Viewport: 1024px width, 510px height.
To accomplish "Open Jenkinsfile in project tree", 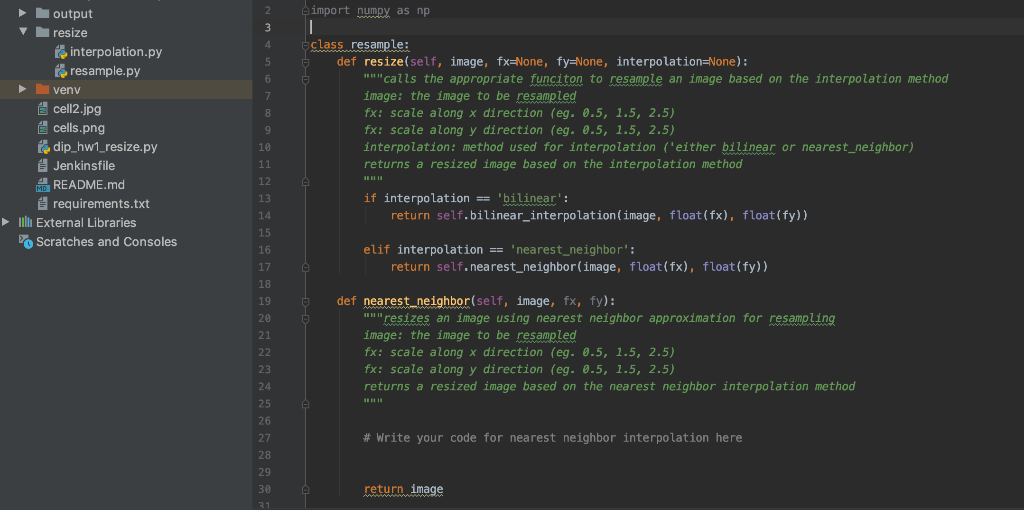I will 84,165.
